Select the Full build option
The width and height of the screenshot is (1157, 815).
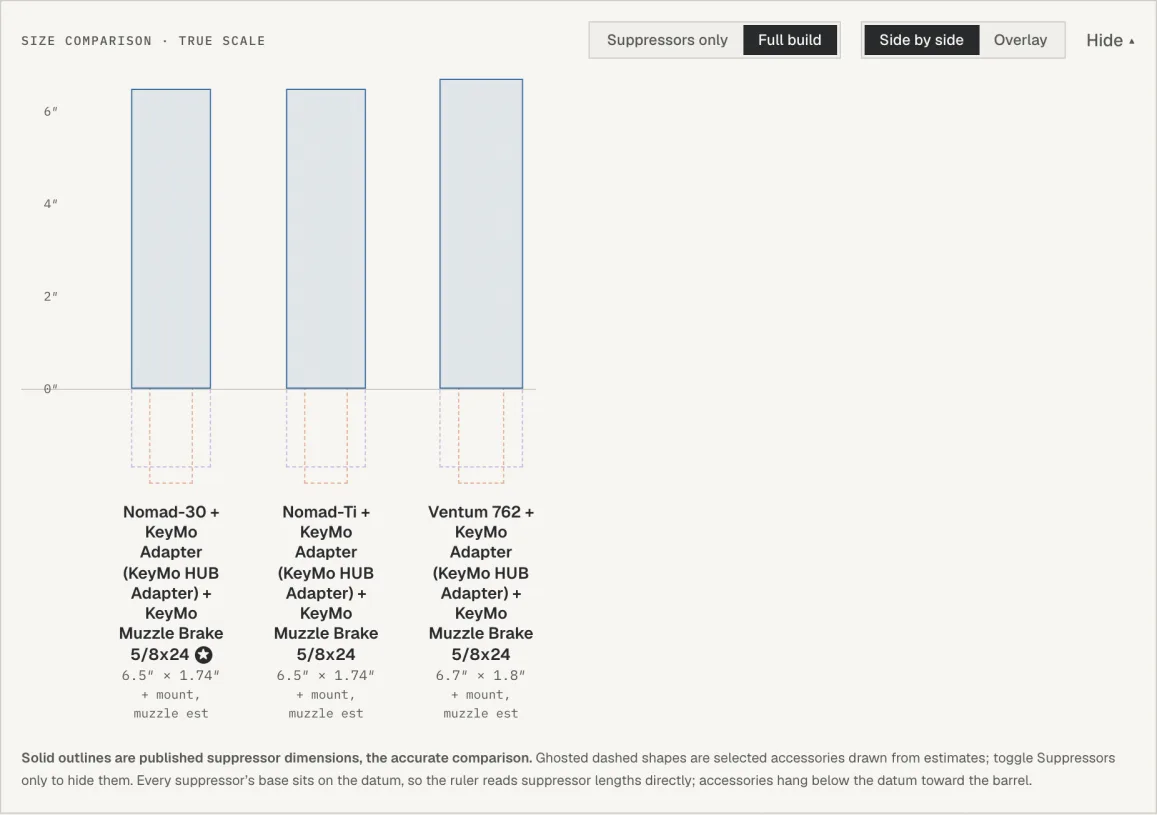(x=790, y=40)
